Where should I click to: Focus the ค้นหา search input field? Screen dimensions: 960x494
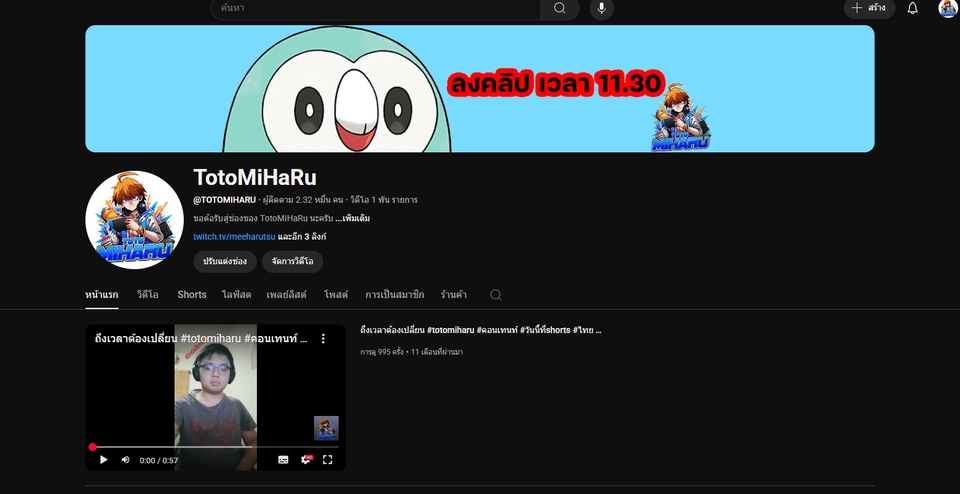[375, 8]
